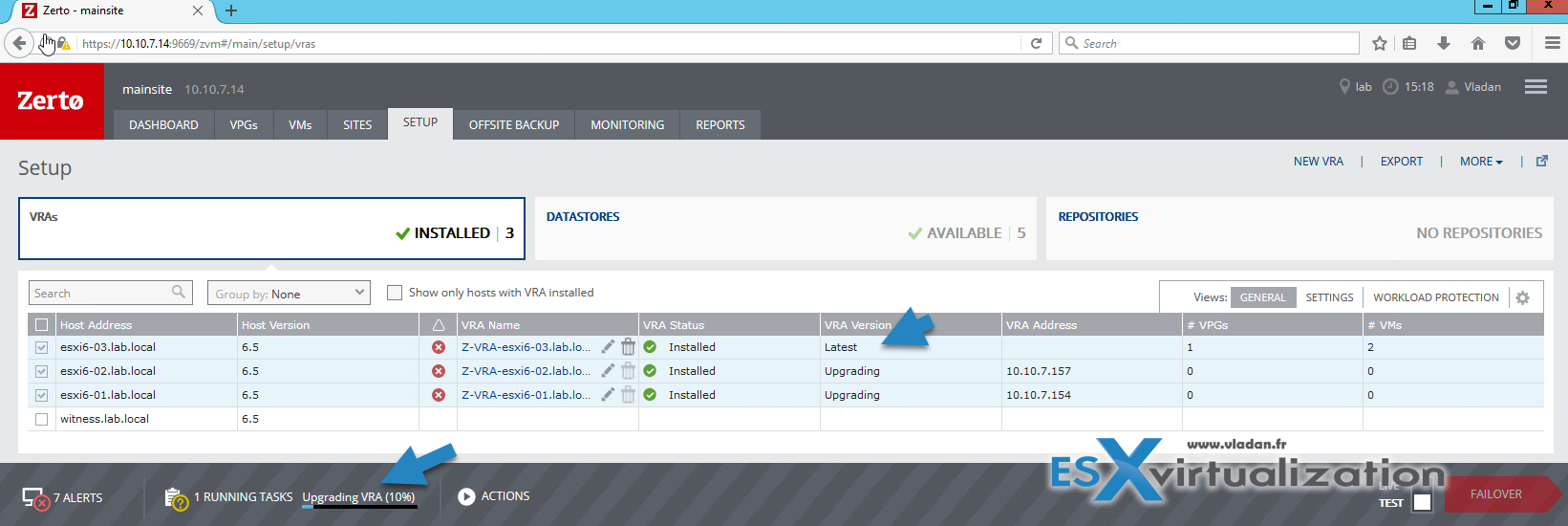Open the browser downloads arrow
Image resolution: width=1568 pixels, height=526 pixels.
(1444, 43)
